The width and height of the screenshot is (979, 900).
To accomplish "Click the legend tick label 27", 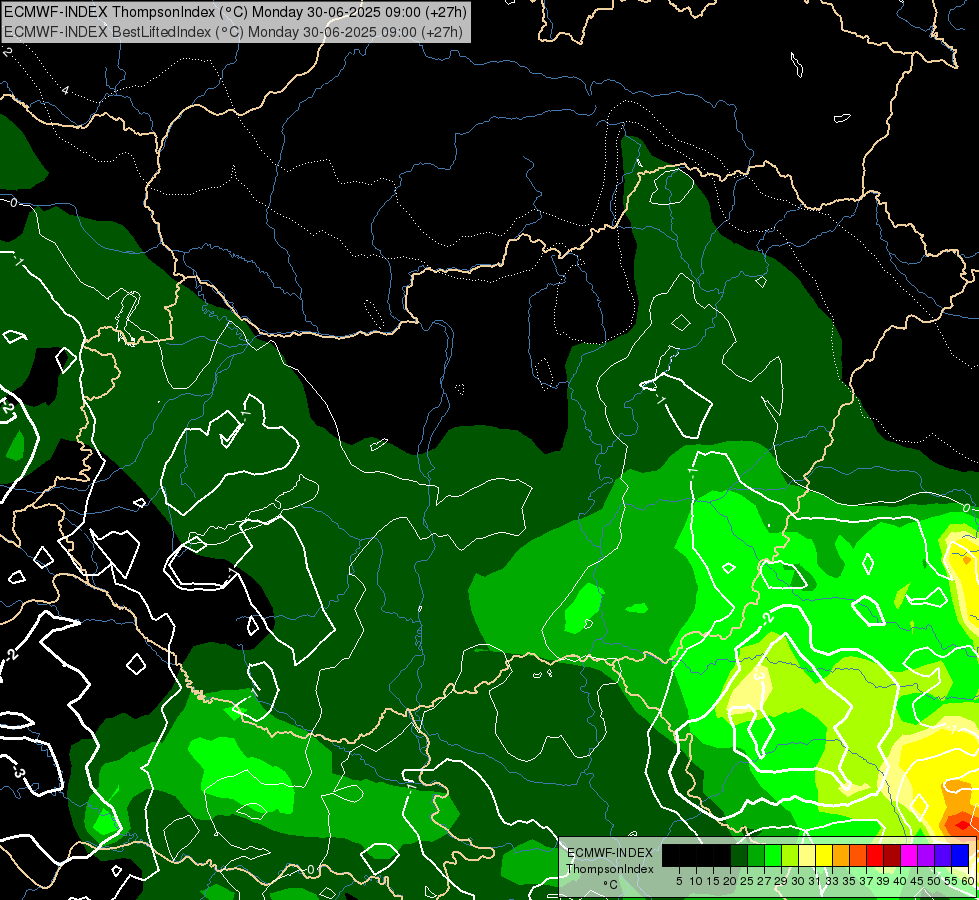I will tap(765, 881).
